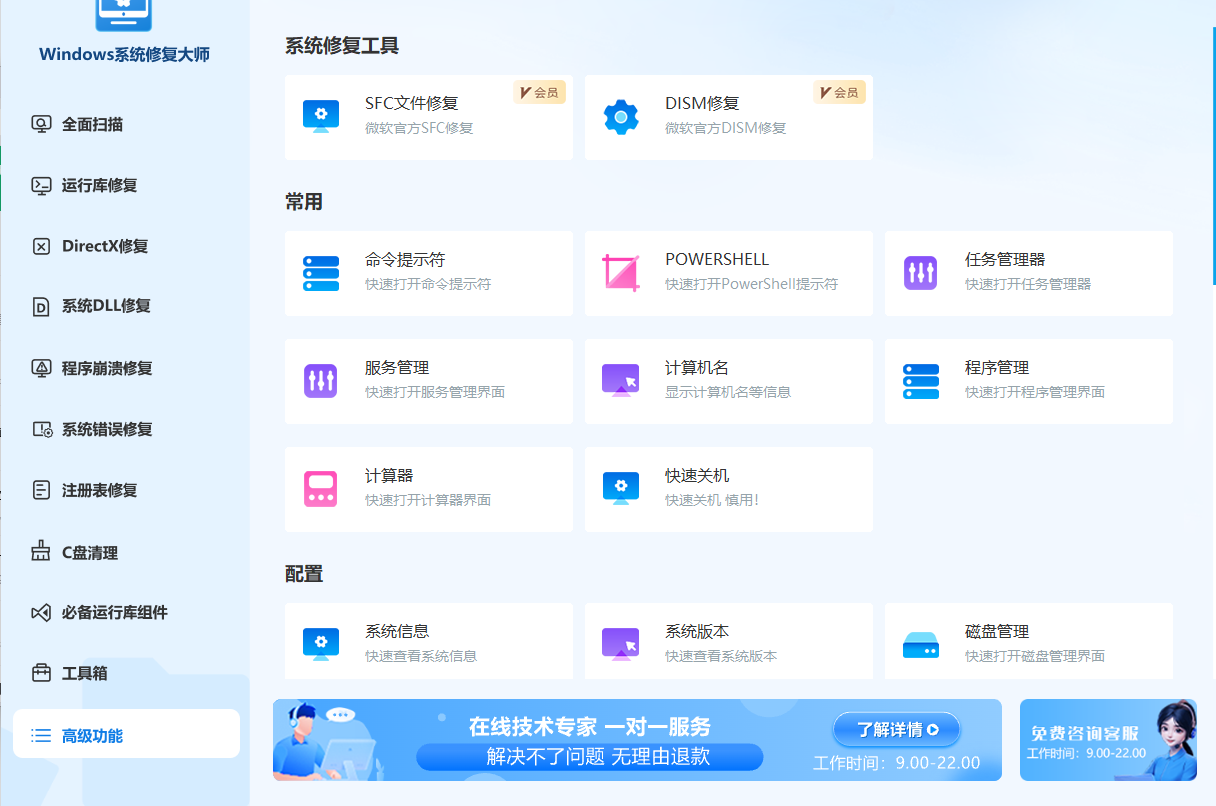
Task: Click the DISM修复 gear icon
Action: pos(621,117)
